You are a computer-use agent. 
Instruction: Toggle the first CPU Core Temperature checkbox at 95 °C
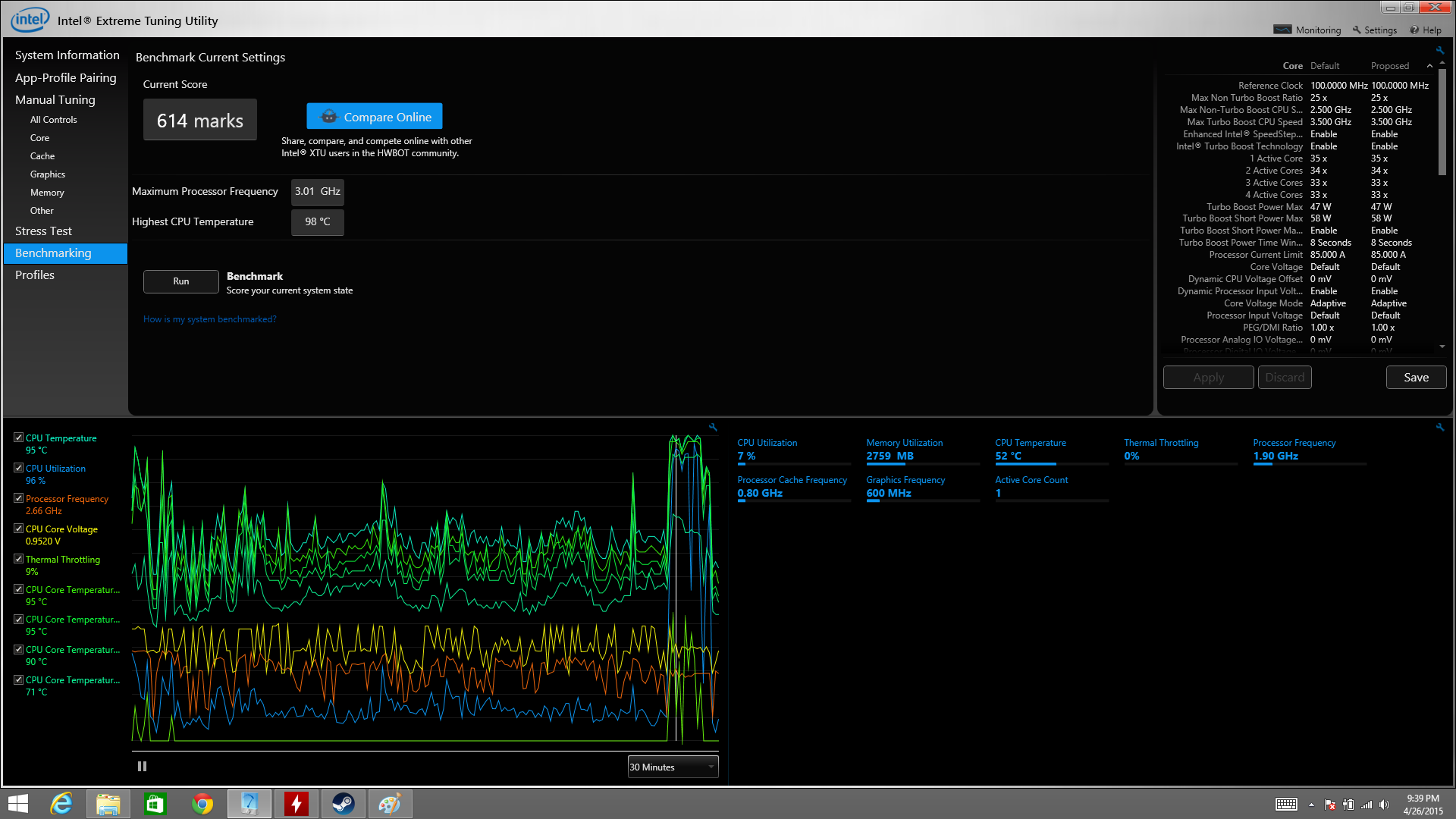click(18, 589)
